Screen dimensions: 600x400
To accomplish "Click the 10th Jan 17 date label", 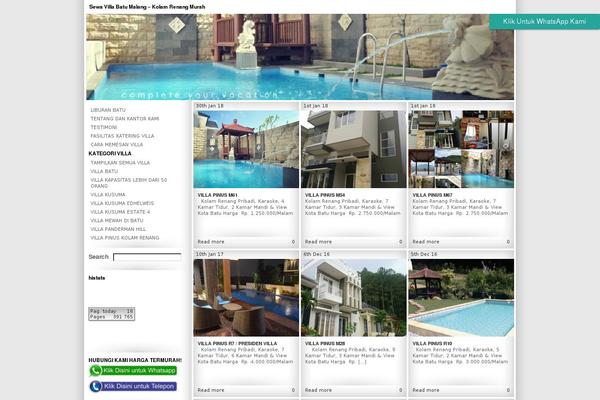I will coord(210,254).
